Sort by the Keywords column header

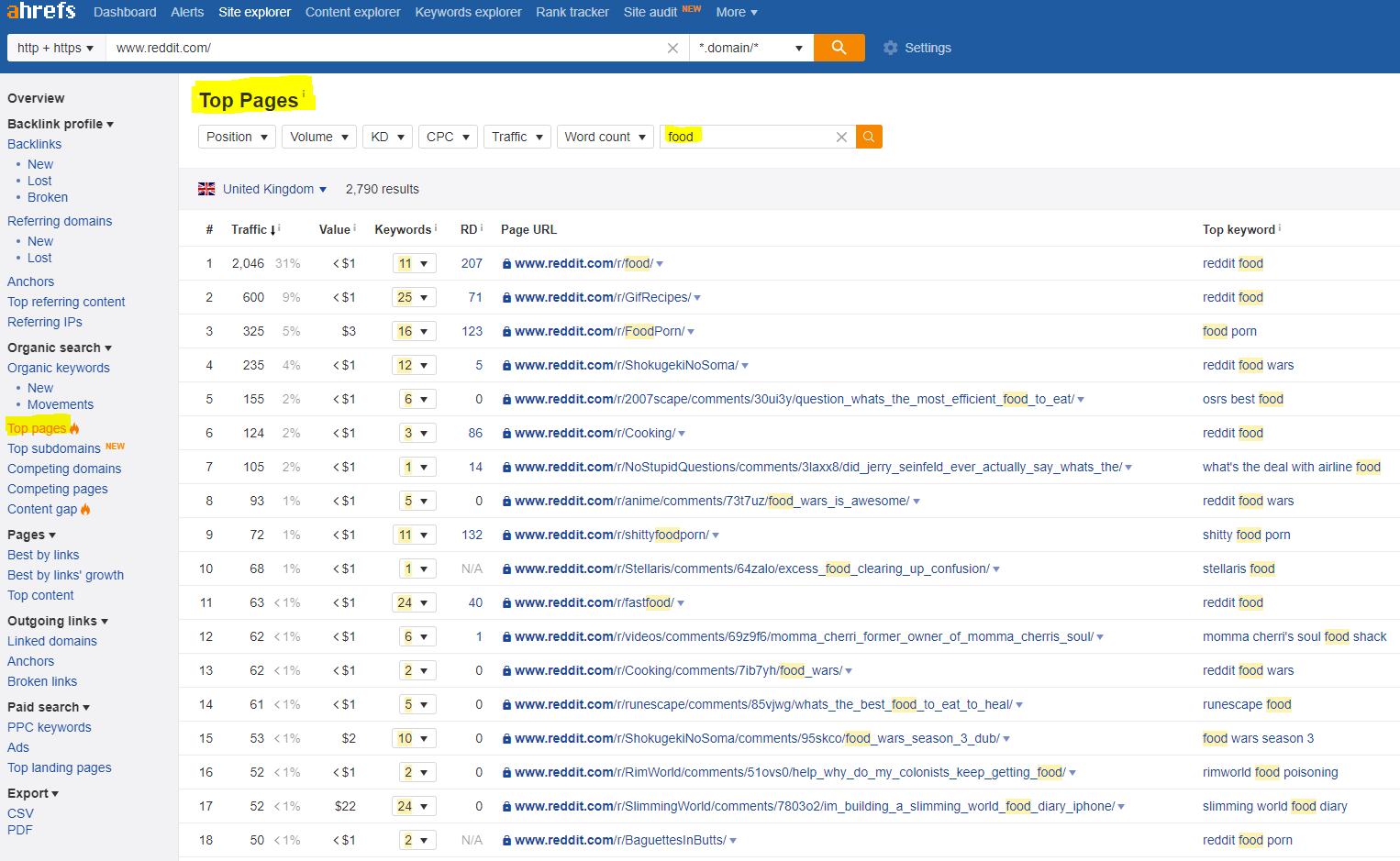403,229
